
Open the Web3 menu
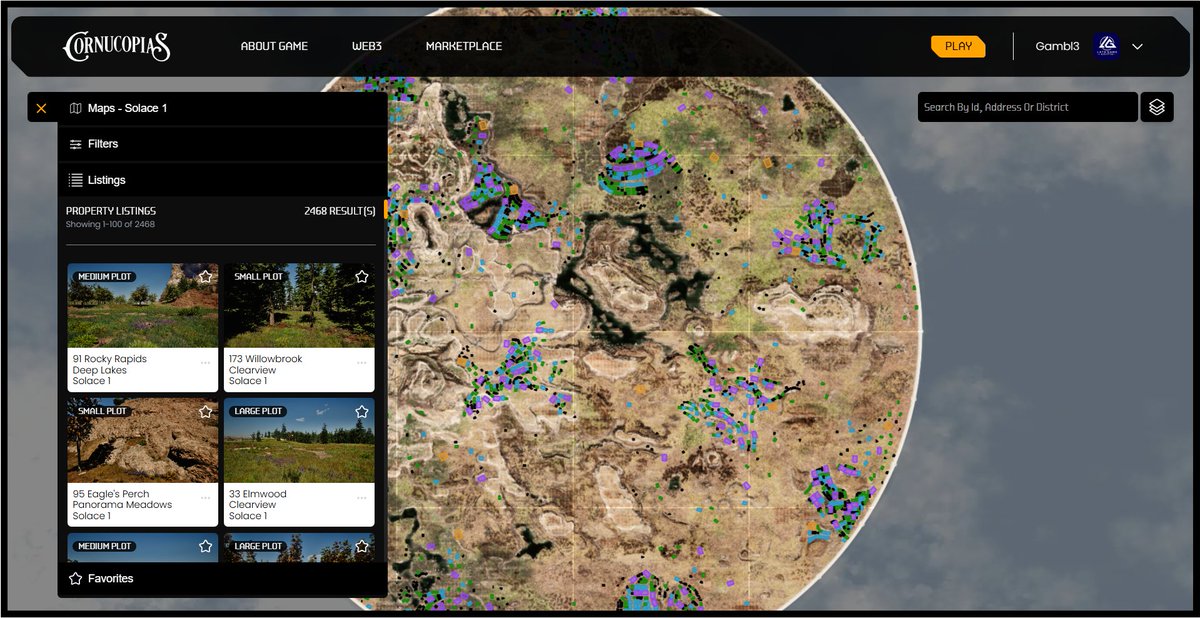click(367, 46)
